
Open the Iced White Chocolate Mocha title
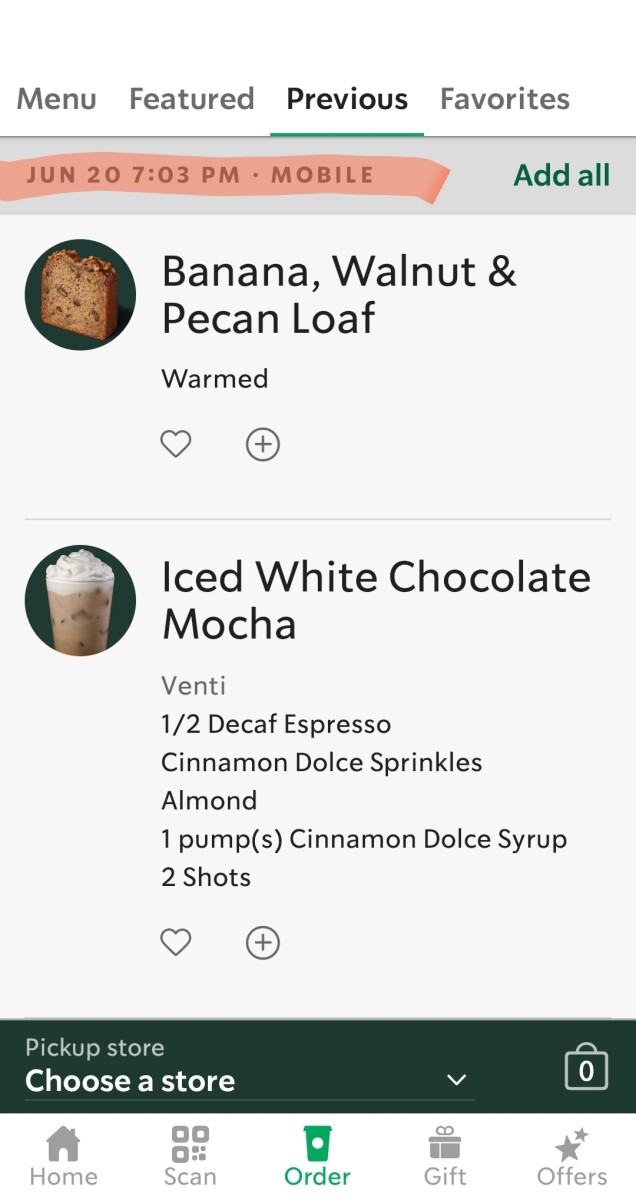coord(376,600)
